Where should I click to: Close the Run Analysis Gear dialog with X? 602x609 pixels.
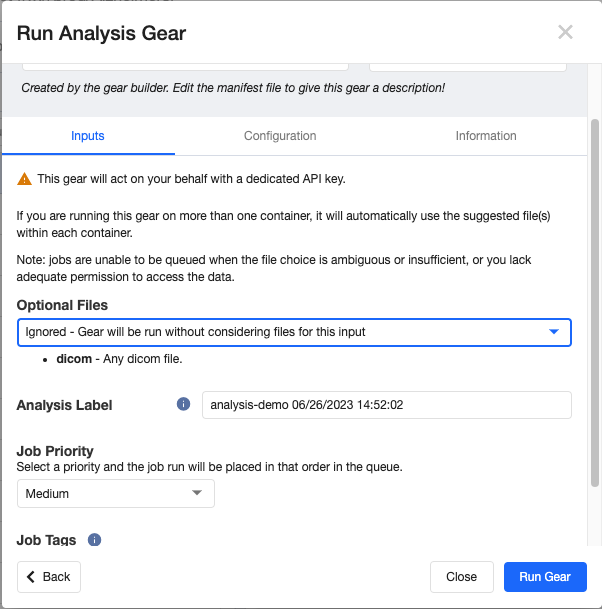tap(565, 32)
